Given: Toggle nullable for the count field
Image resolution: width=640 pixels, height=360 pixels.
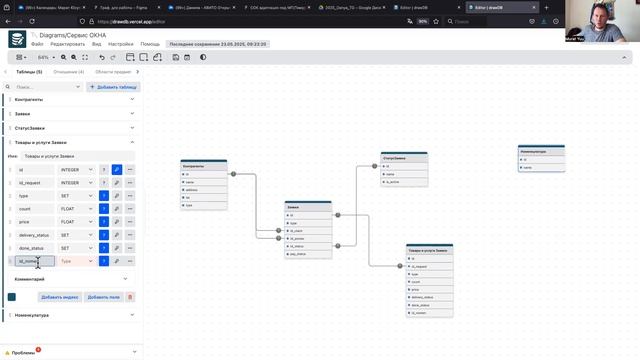Looking at the screenshot, I should tap(104, 209).
